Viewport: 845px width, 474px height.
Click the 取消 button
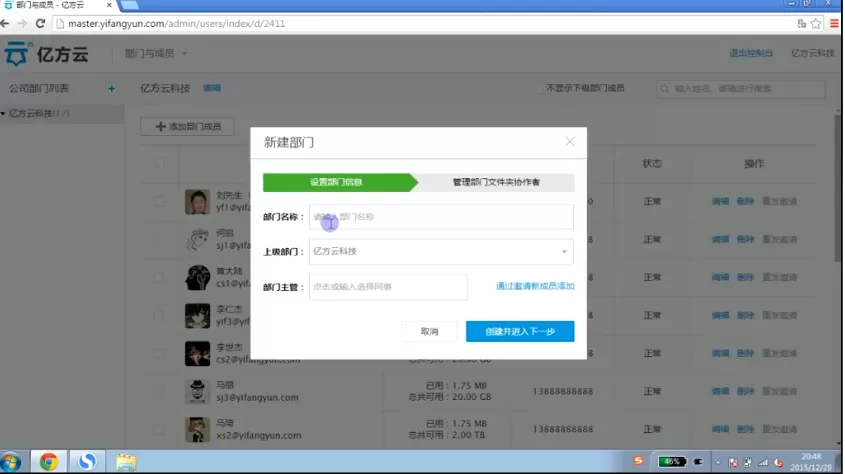(x=430, y=331)
